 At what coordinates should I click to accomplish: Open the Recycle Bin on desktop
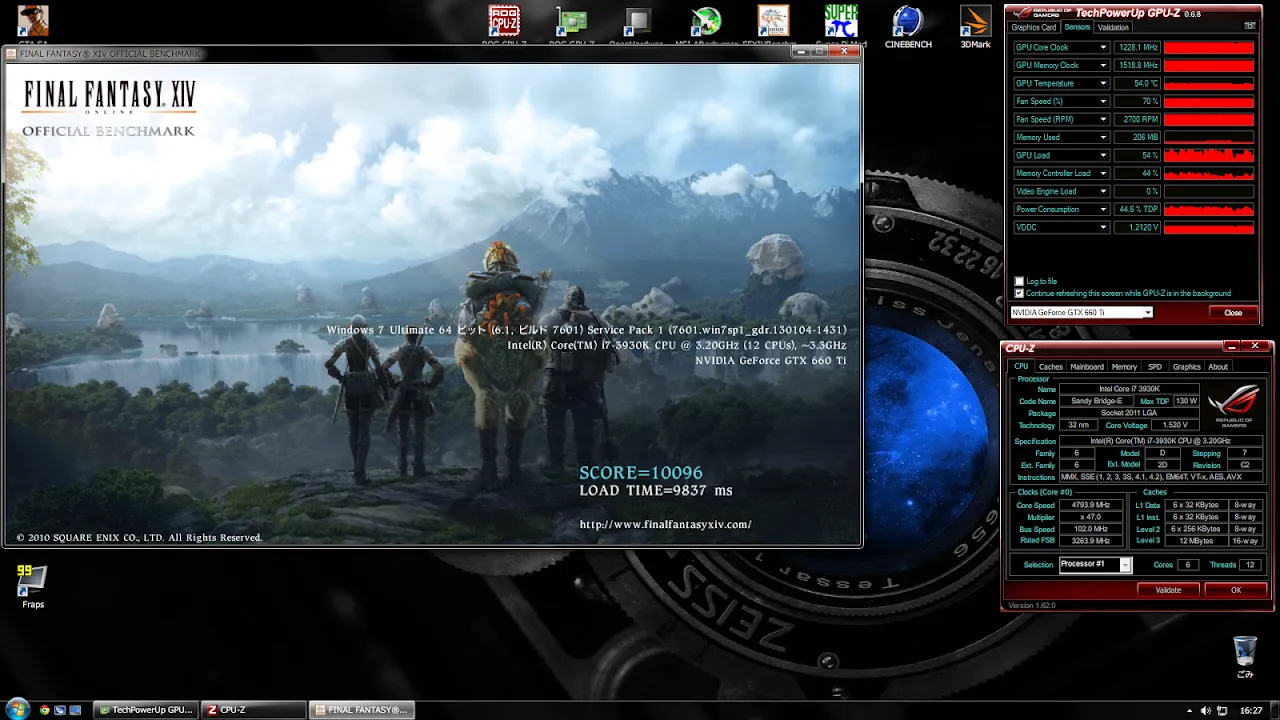click(x=1245, y=653)
